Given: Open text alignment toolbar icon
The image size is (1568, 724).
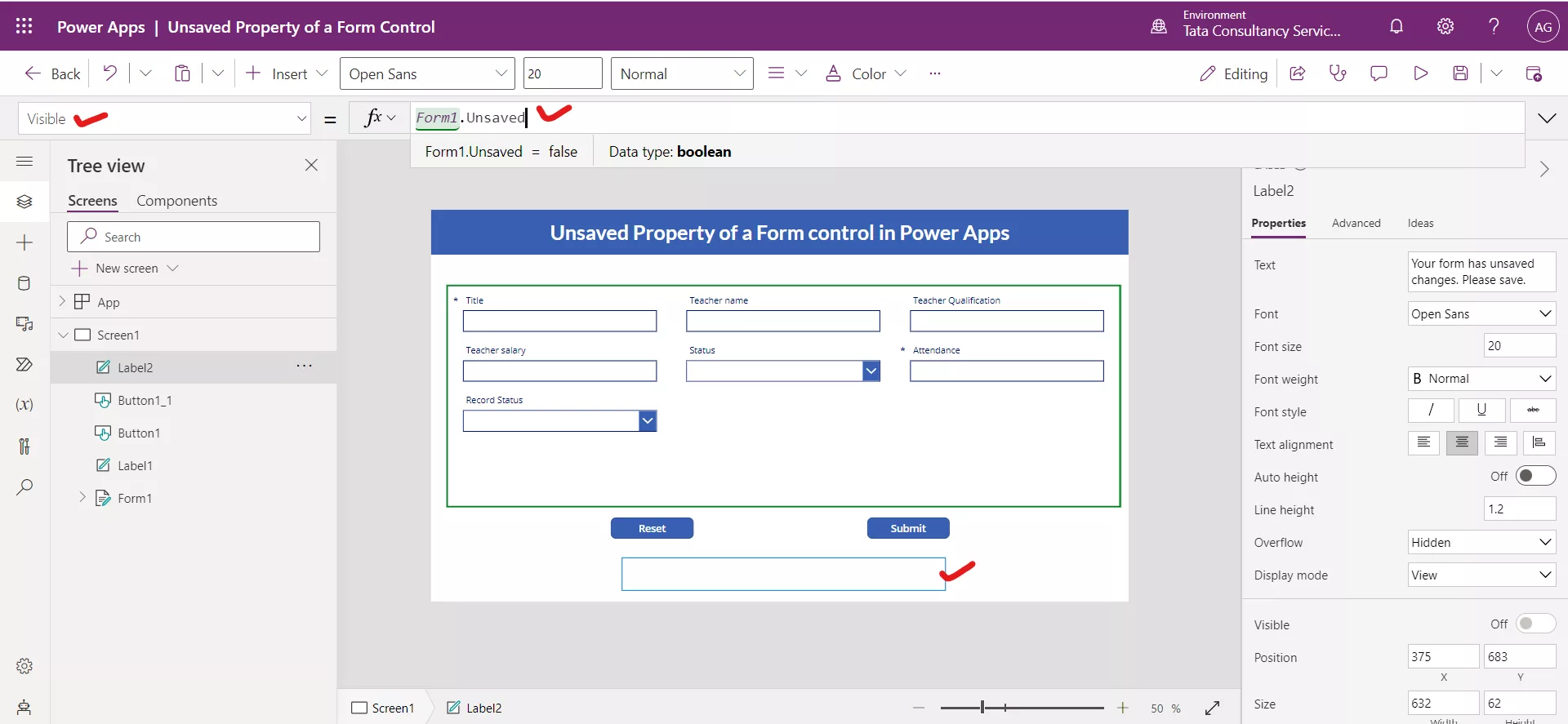Looking at the screenshot, I should pos(777,73).
